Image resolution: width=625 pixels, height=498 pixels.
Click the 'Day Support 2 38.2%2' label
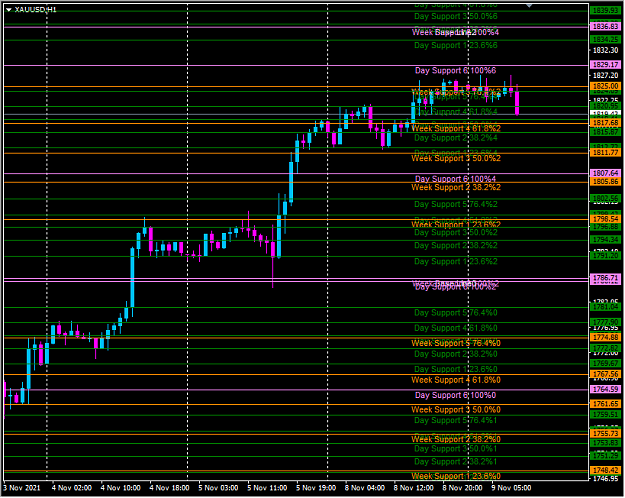pyautogui.click(x=456, y=245)
